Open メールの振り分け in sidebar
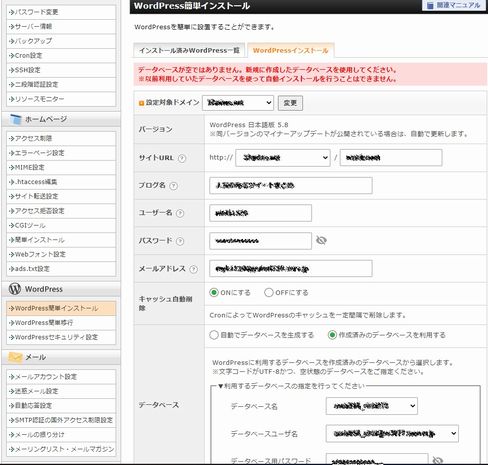Viewport: 488px width, 465px height. click(61, 435)
